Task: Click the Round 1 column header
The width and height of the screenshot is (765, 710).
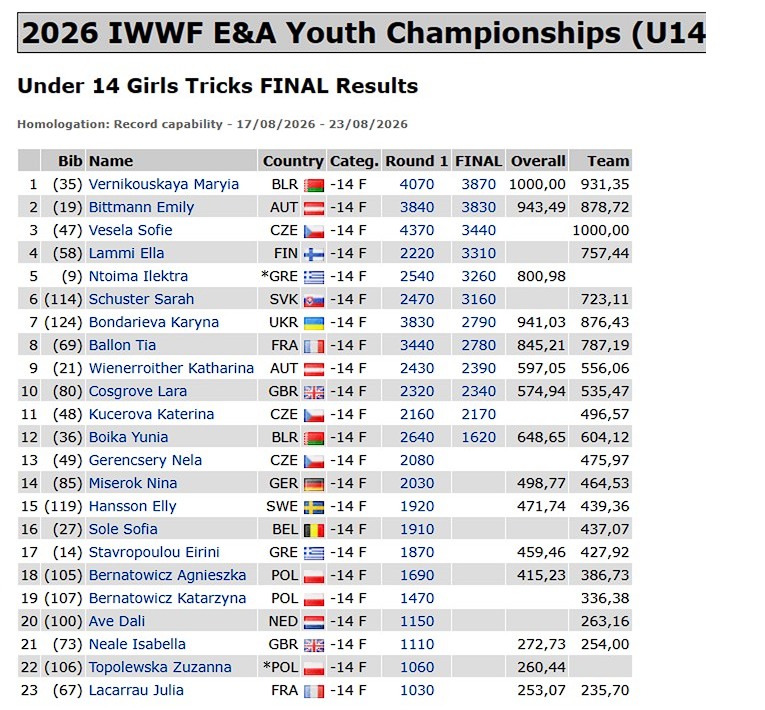Action: coord(417,161)
